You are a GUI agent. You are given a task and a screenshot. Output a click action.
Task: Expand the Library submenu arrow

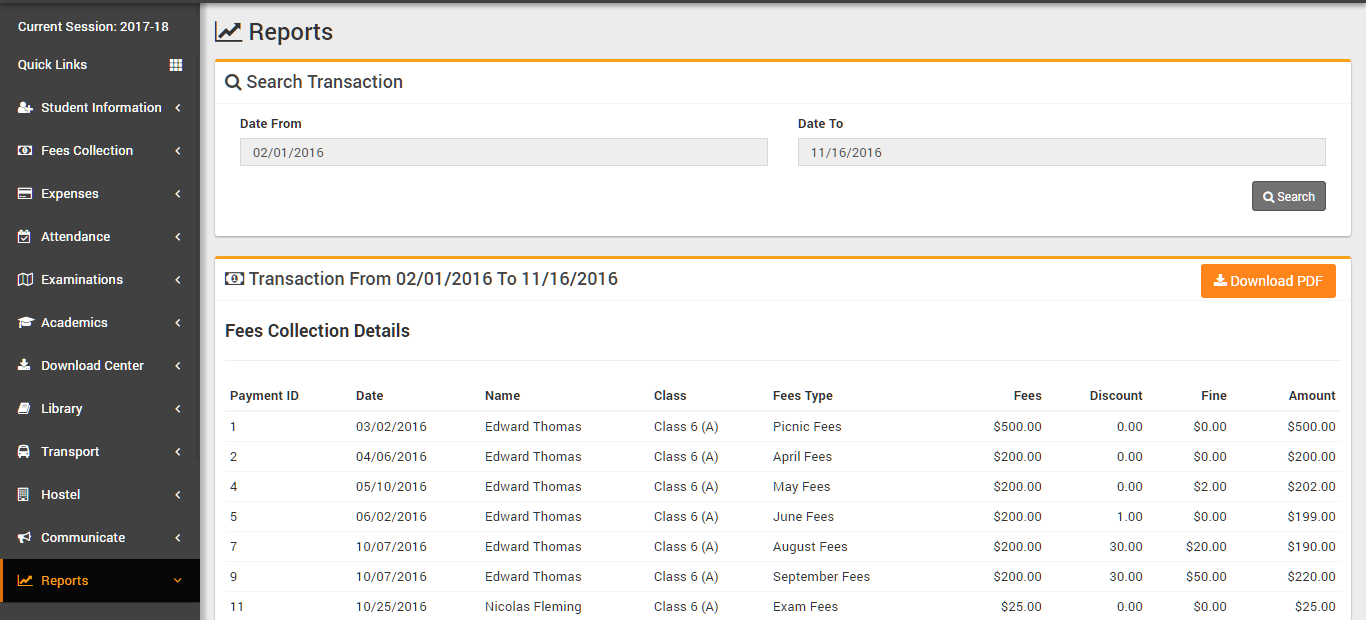click(178, 409)
